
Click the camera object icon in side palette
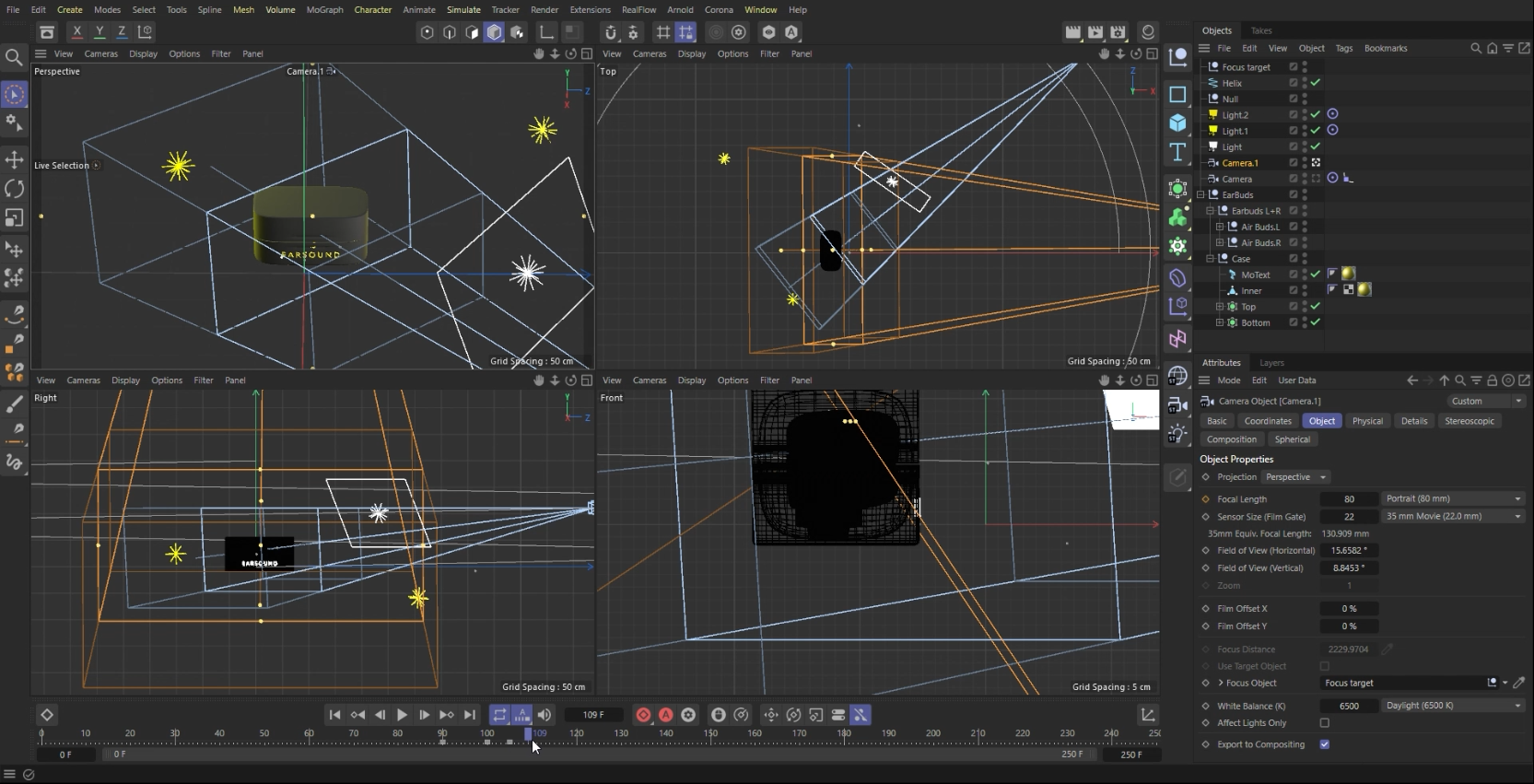(x=1177, y=404)
